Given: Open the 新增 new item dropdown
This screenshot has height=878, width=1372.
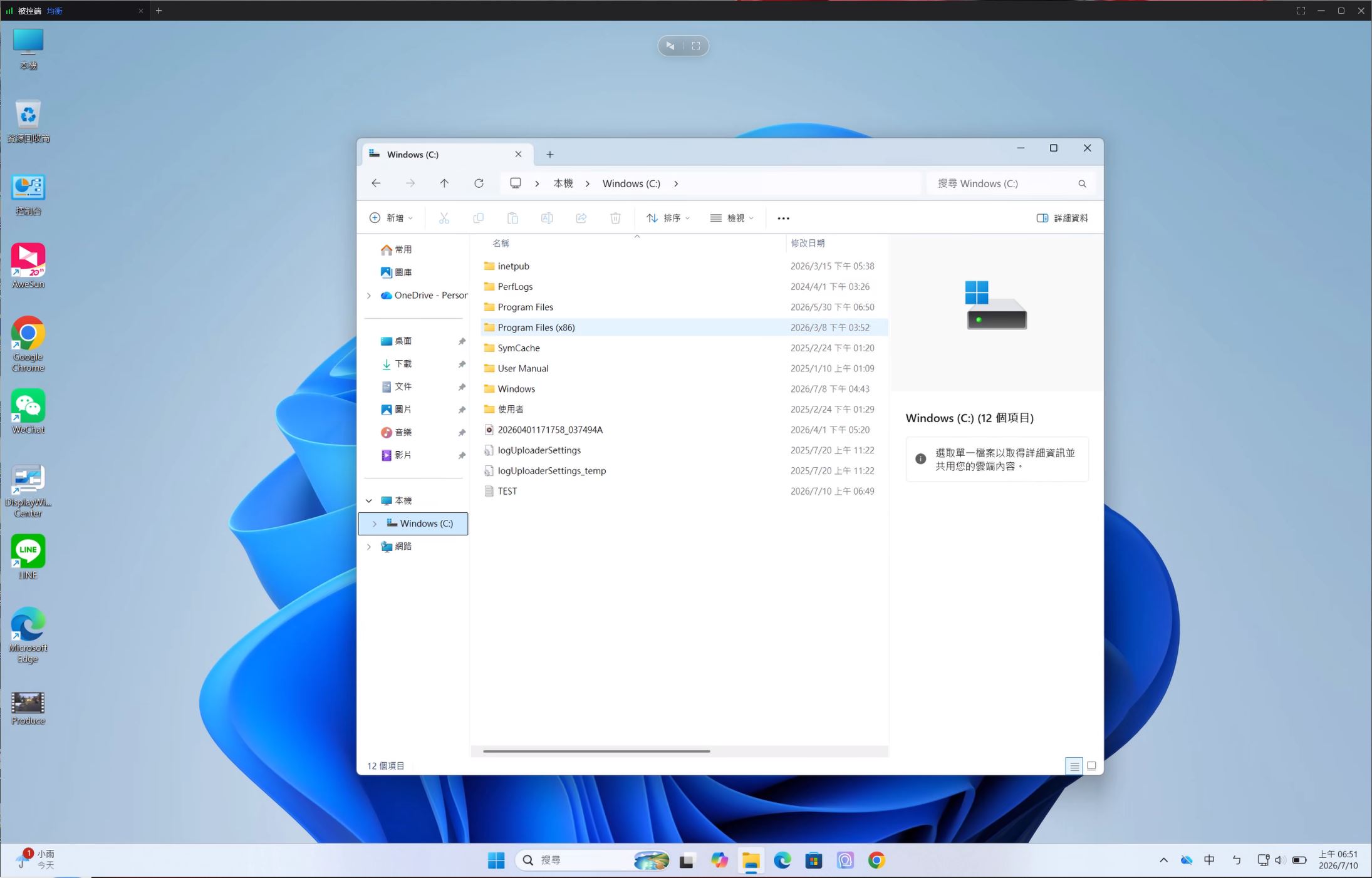Looking at the screenshot, I should (391, 218).
